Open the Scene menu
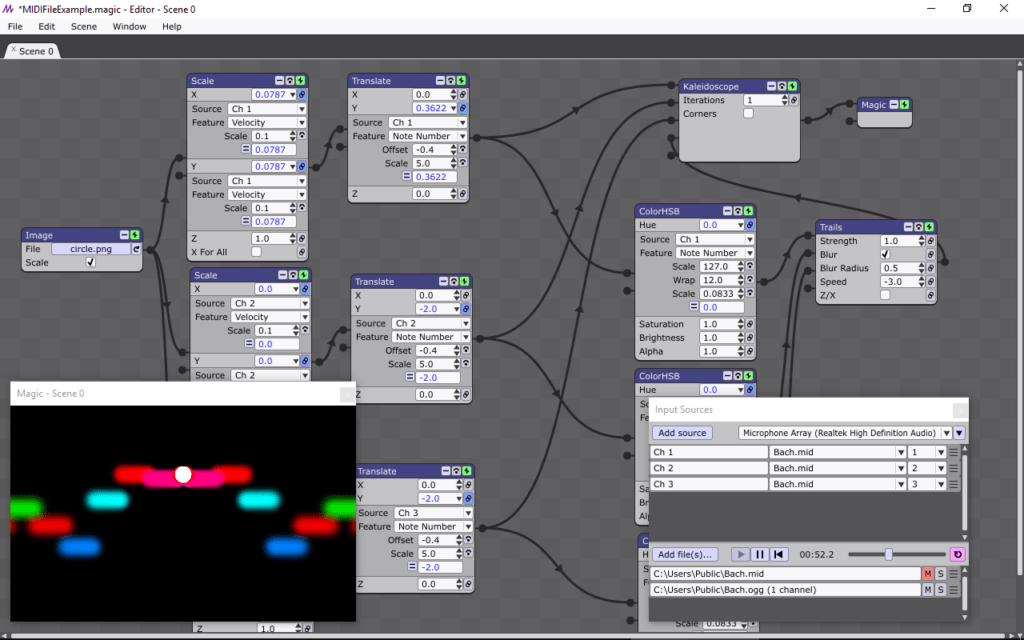 pyautogui.click(x=84, y=26)
